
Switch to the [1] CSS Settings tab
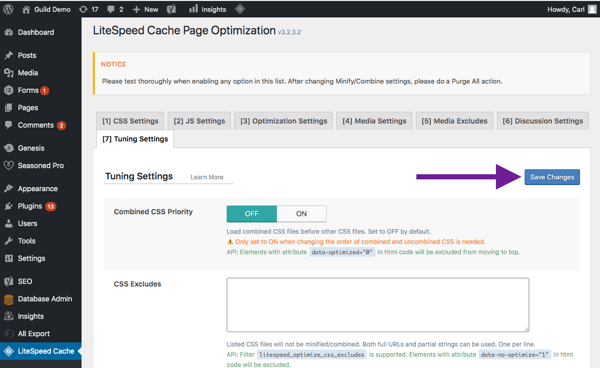(130, 121)
